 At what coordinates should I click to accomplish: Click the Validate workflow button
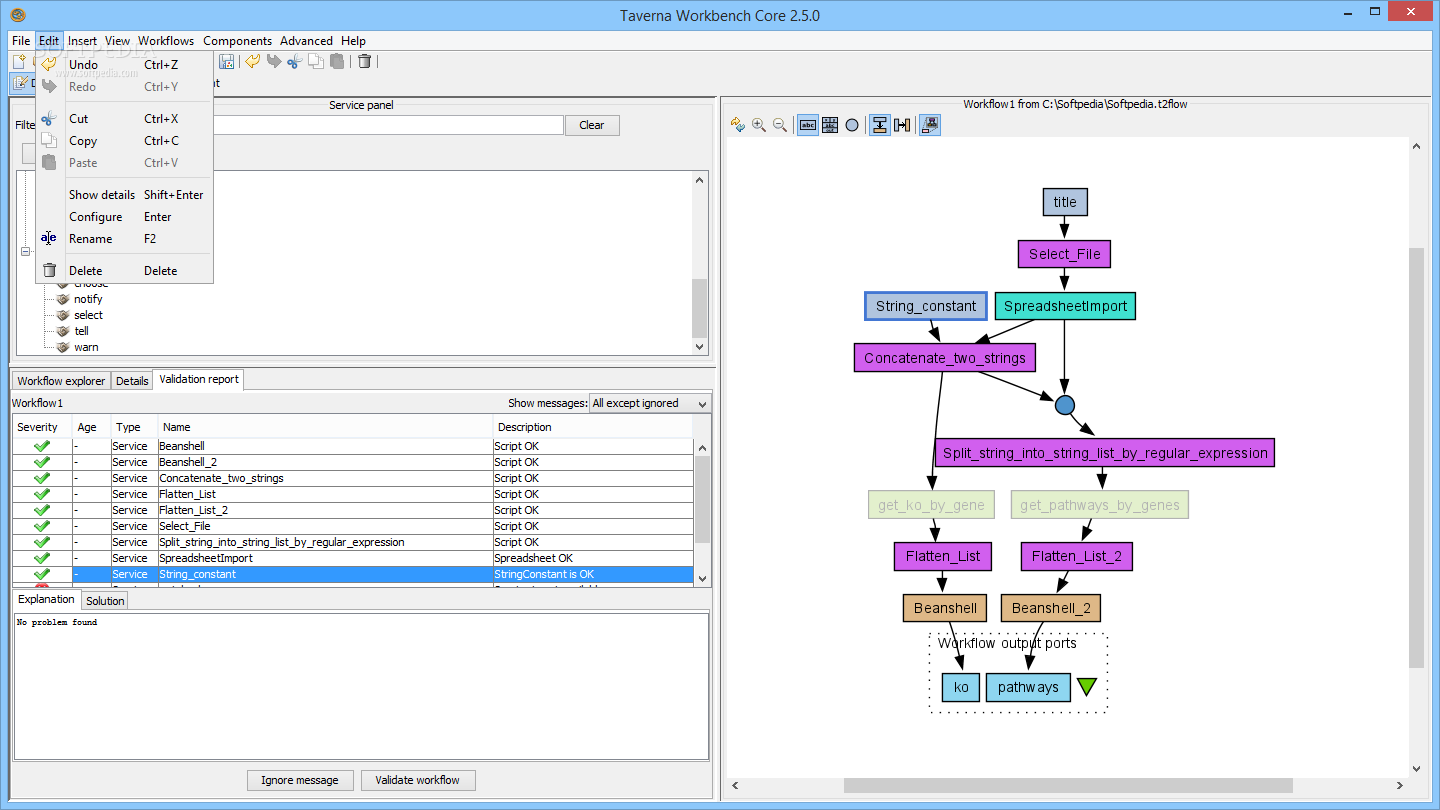[418, 780]
